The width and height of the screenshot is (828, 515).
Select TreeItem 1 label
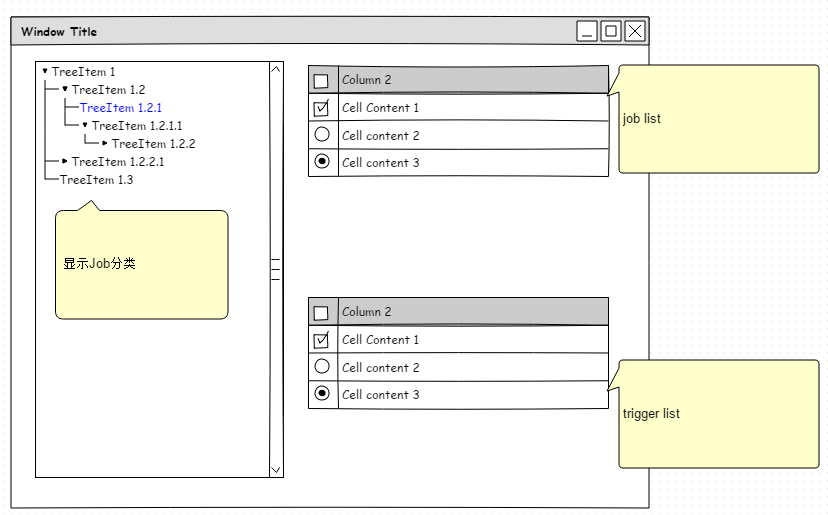(83, 71)
